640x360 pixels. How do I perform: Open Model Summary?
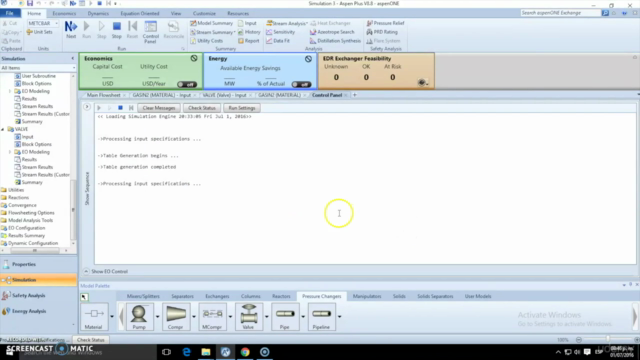[211, 23]
